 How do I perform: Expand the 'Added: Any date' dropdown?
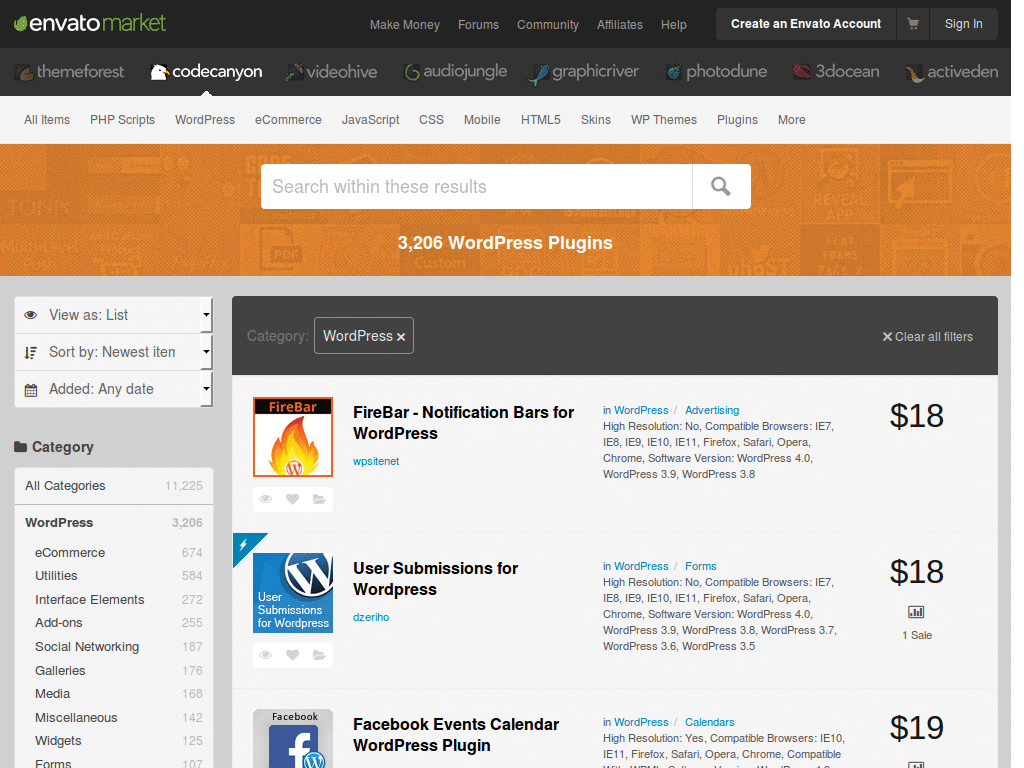coord(113,389)
